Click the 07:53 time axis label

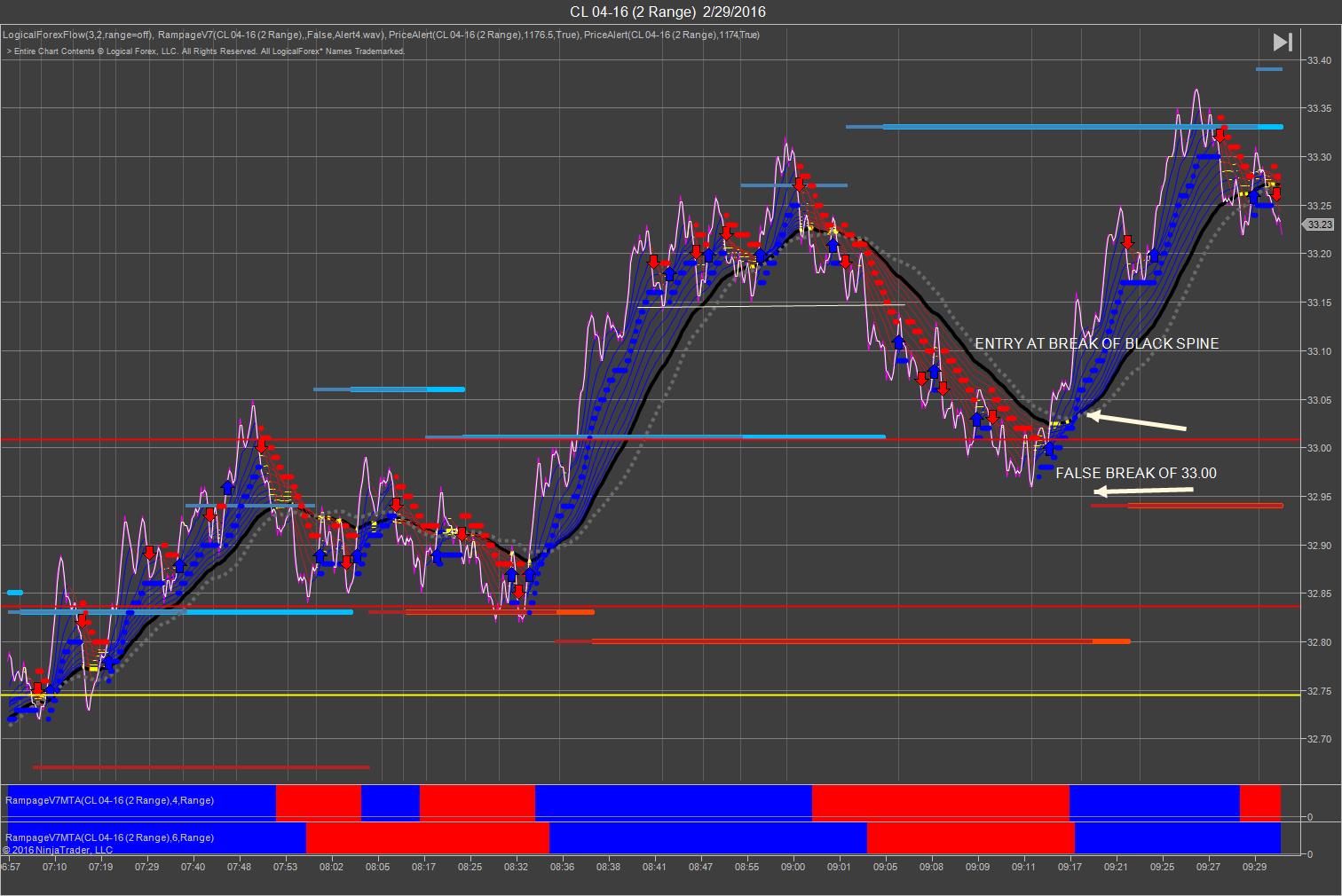click(286, 867)
